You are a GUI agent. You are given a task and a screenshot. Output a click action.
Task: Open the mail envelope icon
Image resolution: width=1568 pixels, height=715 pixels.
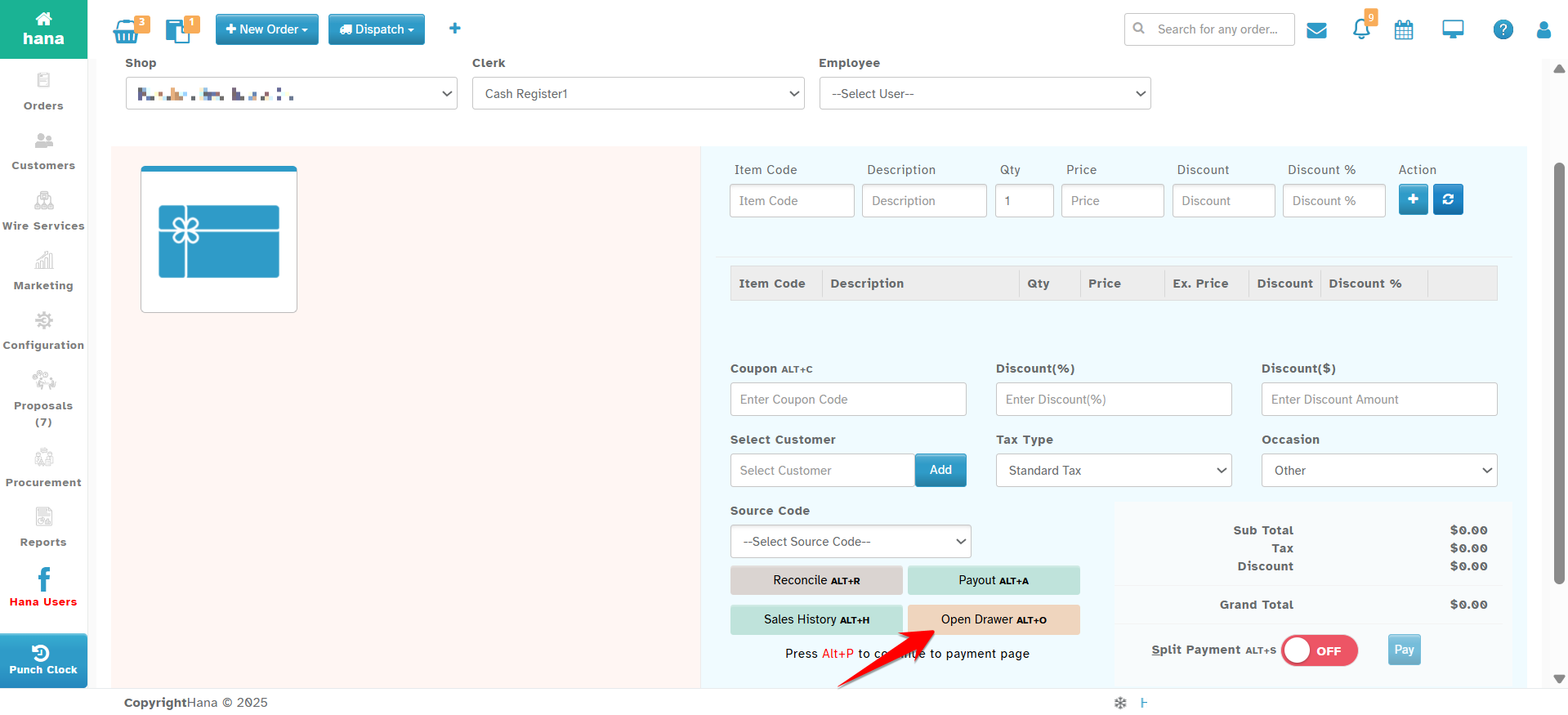point(1316,30)
